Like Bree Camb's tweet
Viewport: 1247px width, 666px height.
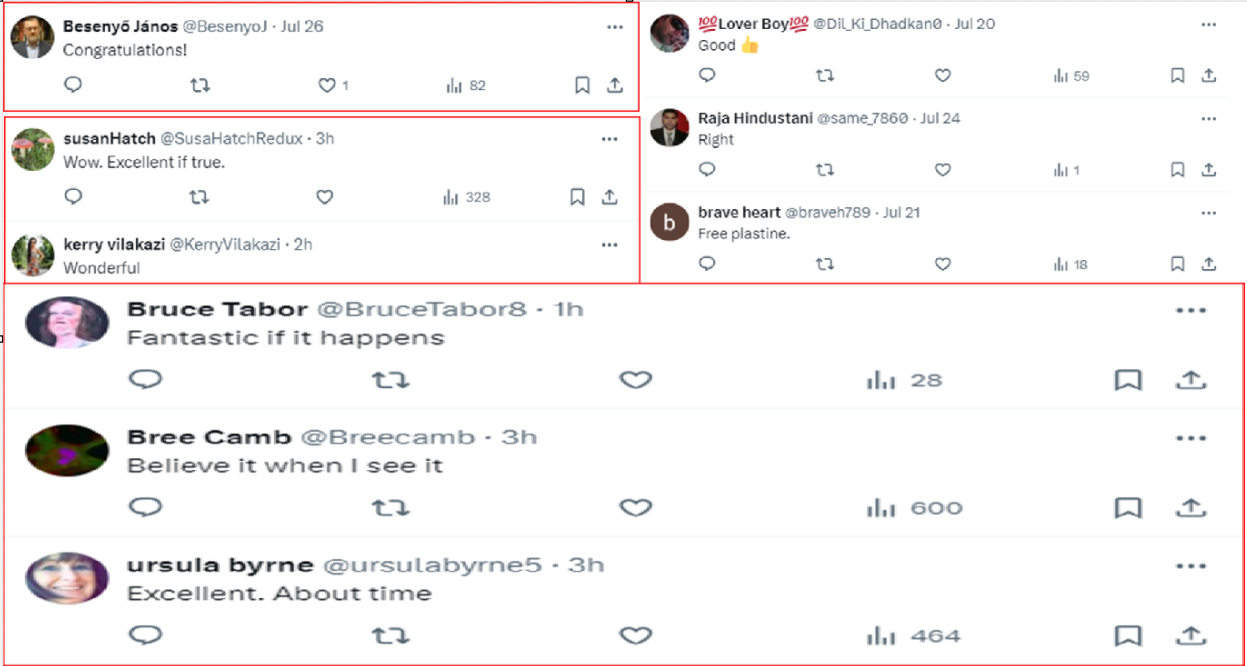pos(635,508)
